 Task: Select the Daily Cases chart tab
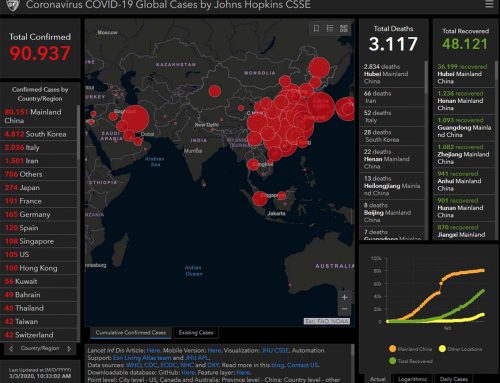pos(454,379)
